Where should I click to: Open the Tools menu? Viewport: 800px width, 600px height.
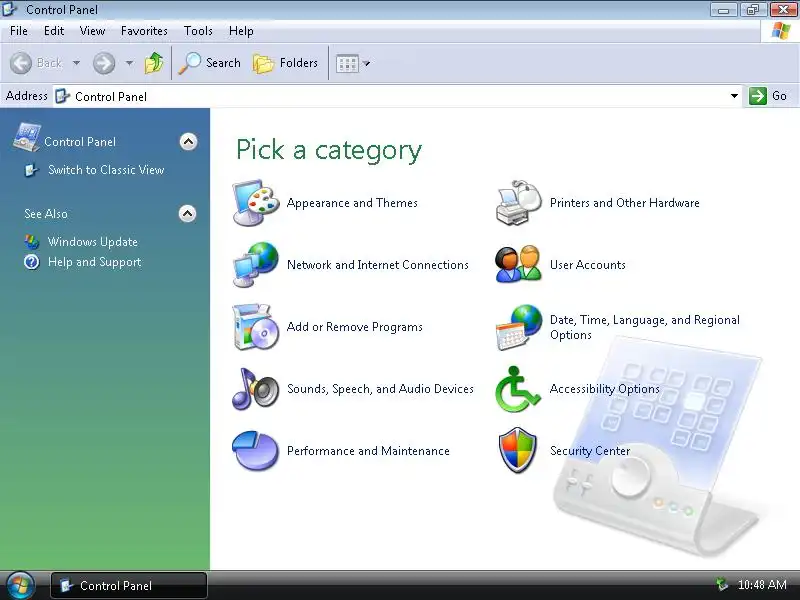[x=198, y=31]
